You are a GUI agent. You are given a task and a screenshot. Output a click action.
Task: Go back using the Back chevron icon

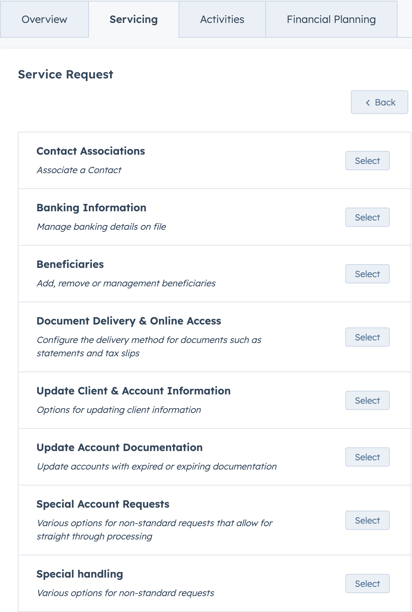pyautogui.click(x=368, y=103)
